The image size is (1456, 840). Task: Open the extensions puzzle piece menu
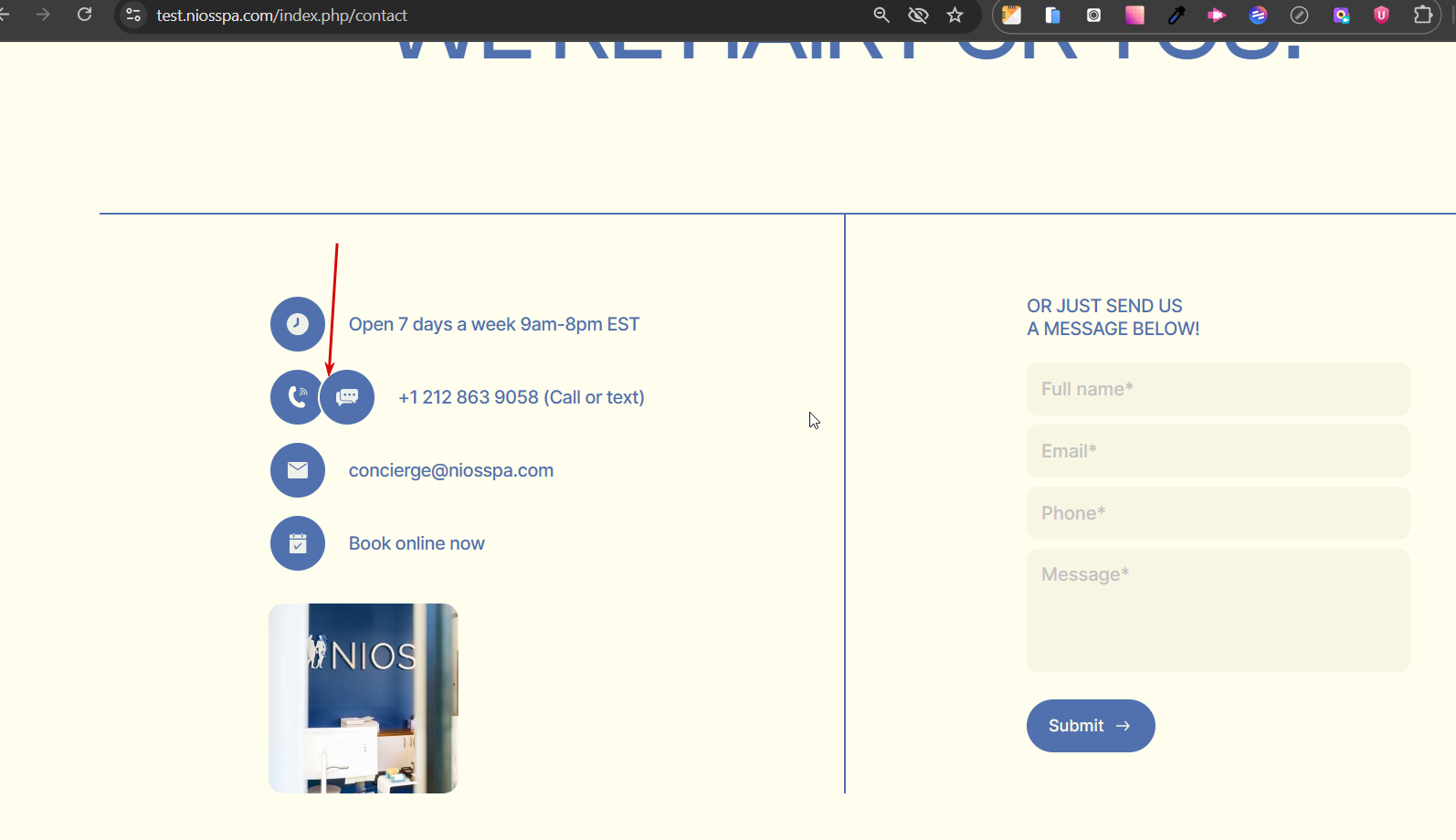coord(1423,15)
